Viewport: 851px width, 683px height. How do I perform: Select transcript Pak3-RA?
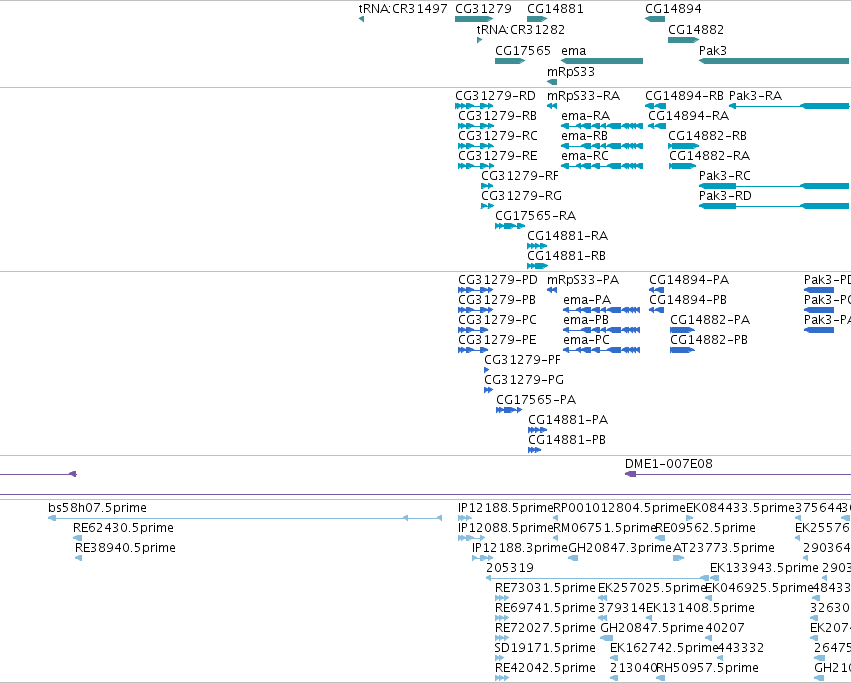(x=755, y=96)
